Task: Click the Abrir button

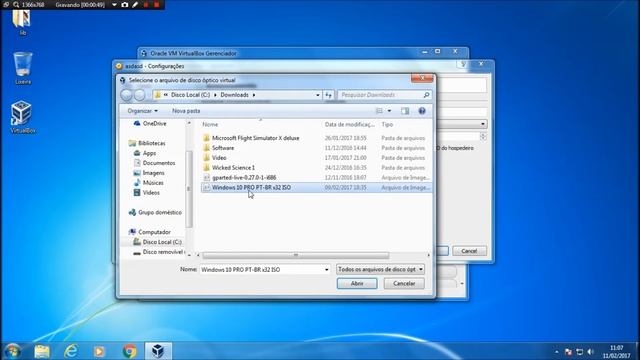Action: tap(357, 283)
